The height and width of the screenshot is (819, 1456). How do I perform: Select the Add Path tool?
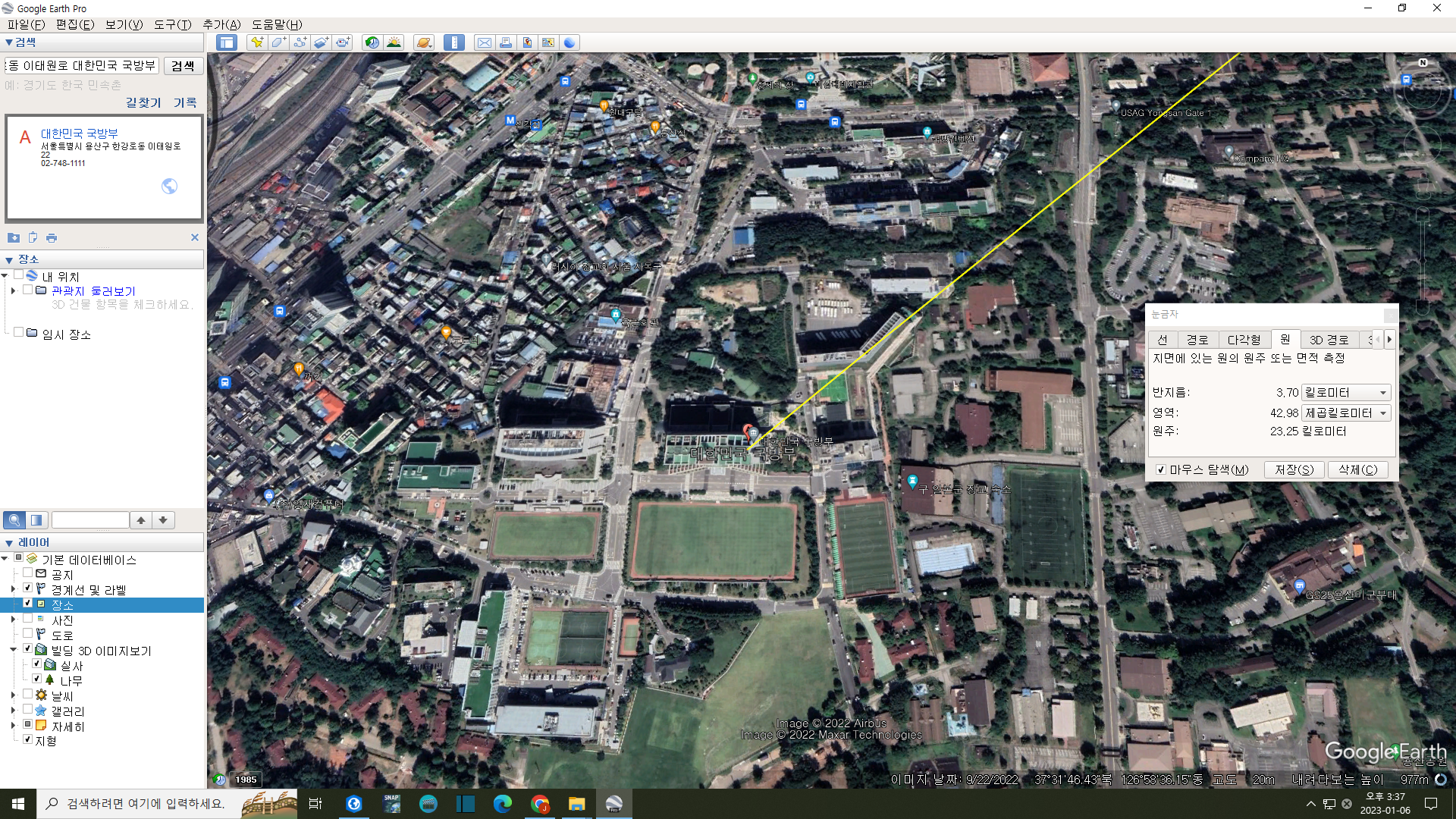[x=300, y=42]
